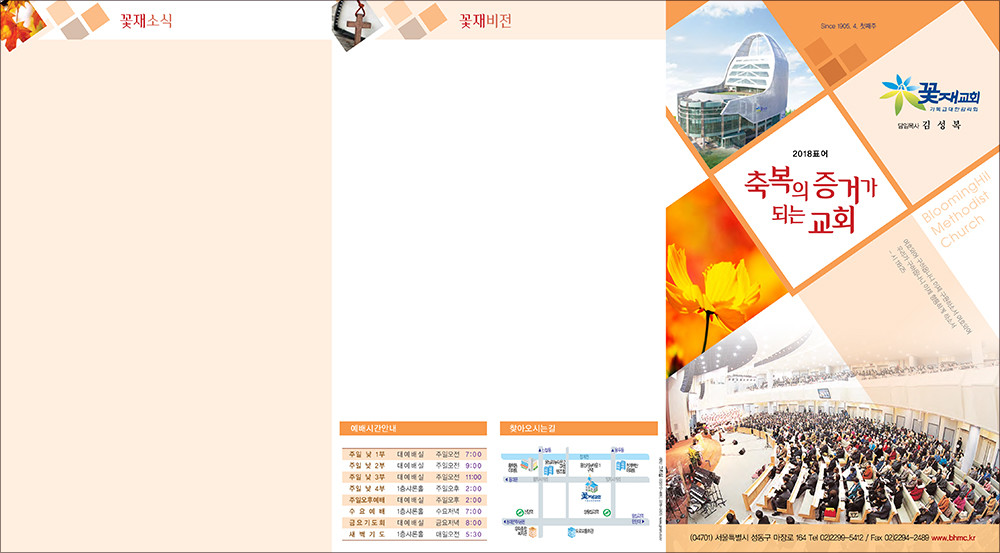This screenshot has height=553, width=1000.
Task: Click the 주일 낮 1부 schedule row
Action: (x=413, y=454)
